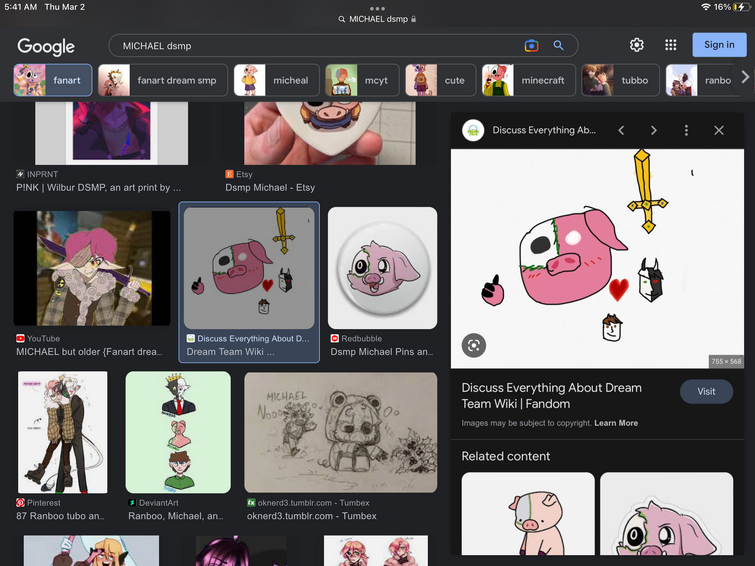755x566 pixels.
Task: Select the mcyt filter chip
Action: click(x=362, y=80)
